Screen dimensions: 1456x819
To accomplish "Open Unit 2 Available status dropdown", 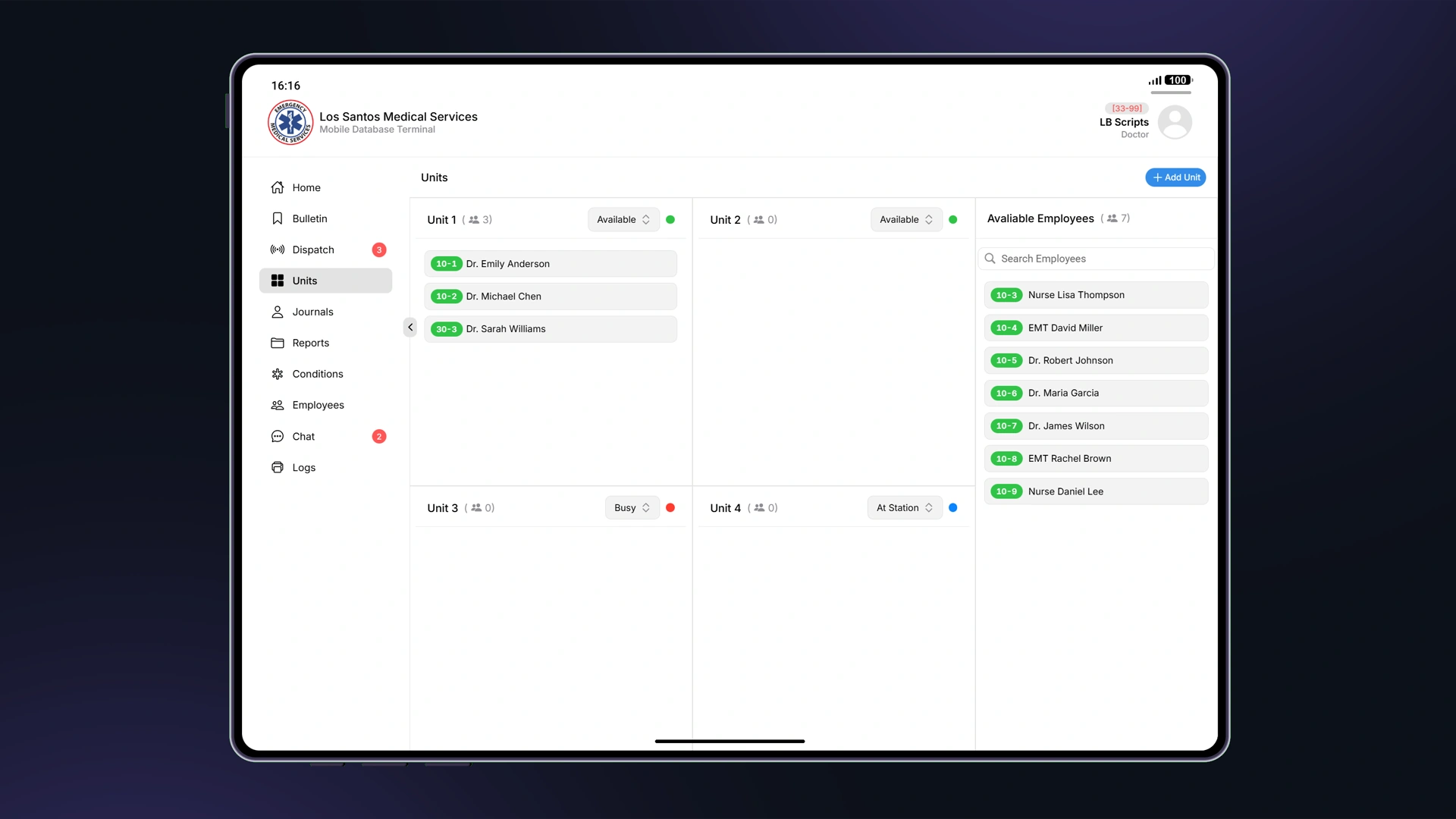I will (905, 220).
